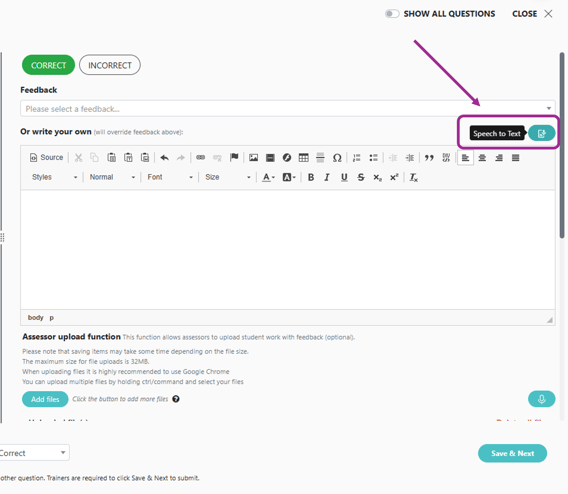Click the Save & Next button
The height and width of the screenshot is (494, 568).
point(512,453)
